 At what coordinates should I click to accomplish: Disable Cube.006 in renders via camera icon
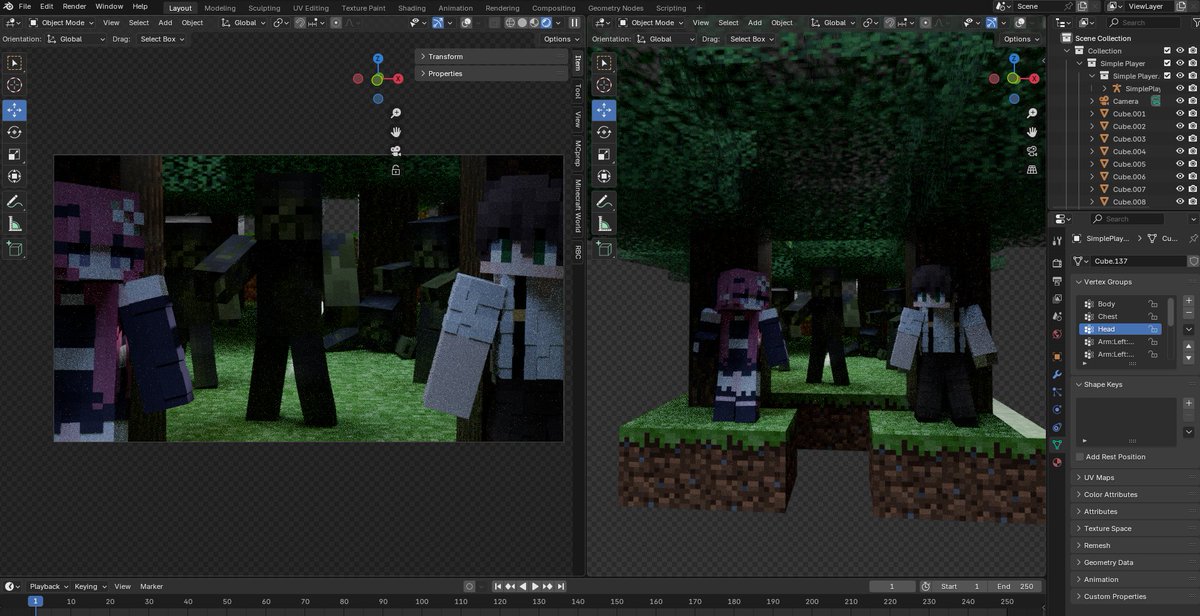[x=1193, y=177]
